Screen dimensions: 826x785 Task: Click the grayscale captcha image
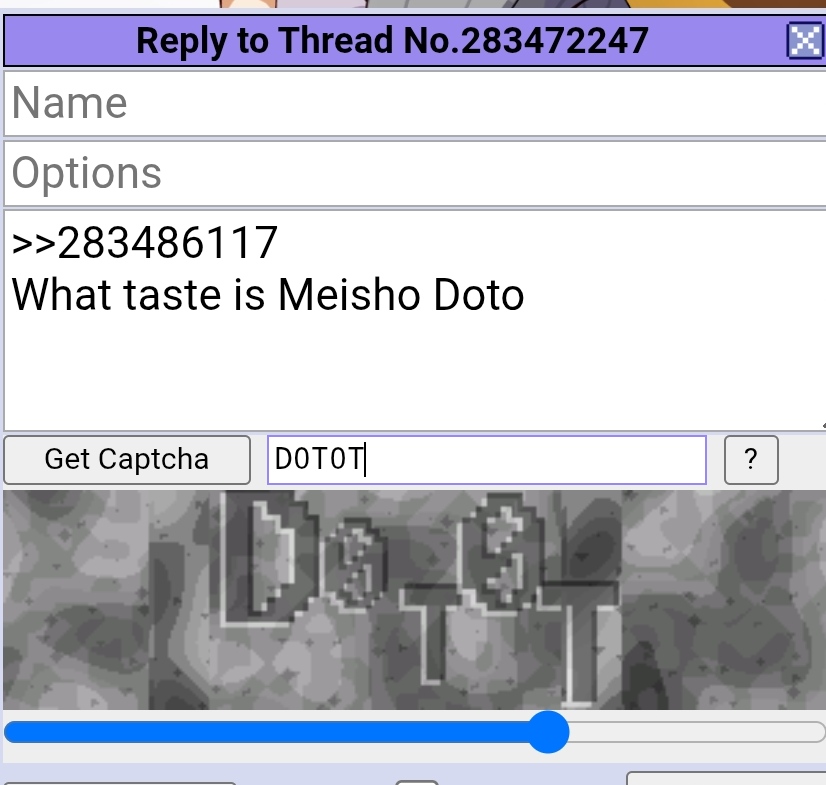pos(415,600)
